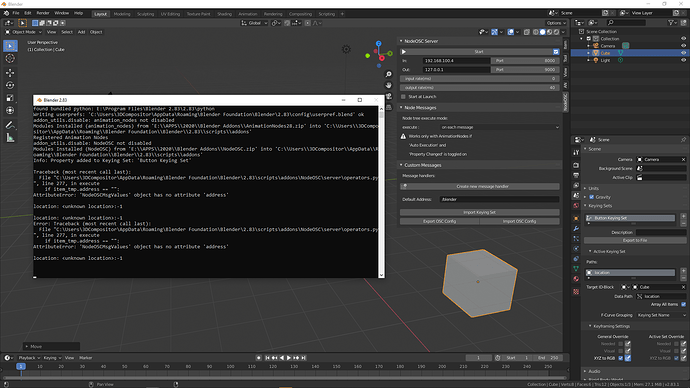The image size is (690, 388).
Task: Select the Annotate pencil tool
Action: [x=10, y=125]
